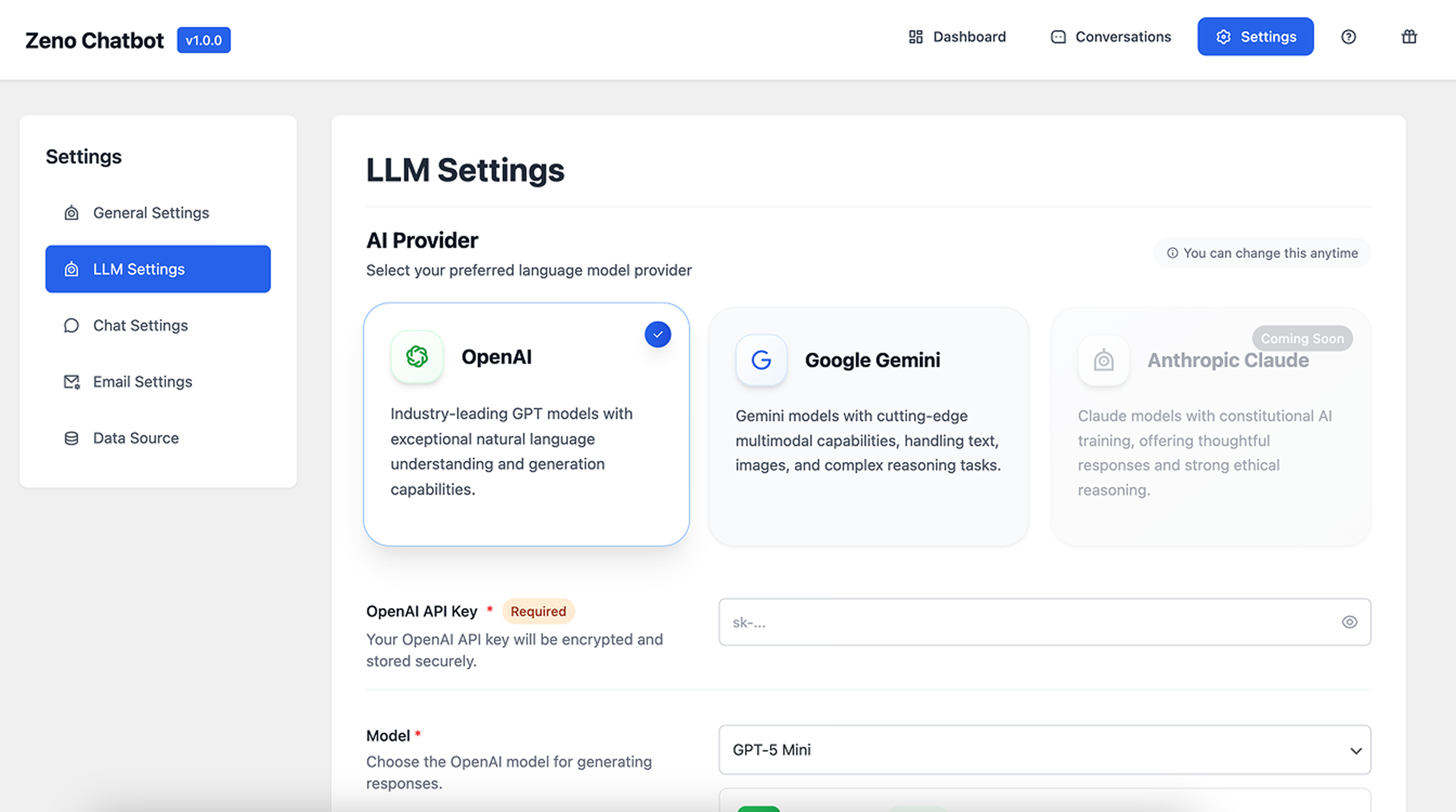Focus the OpenAI API Key input field
Image resolution: width=1456 pixels, height=812 pixels.
pos(1029,623)
